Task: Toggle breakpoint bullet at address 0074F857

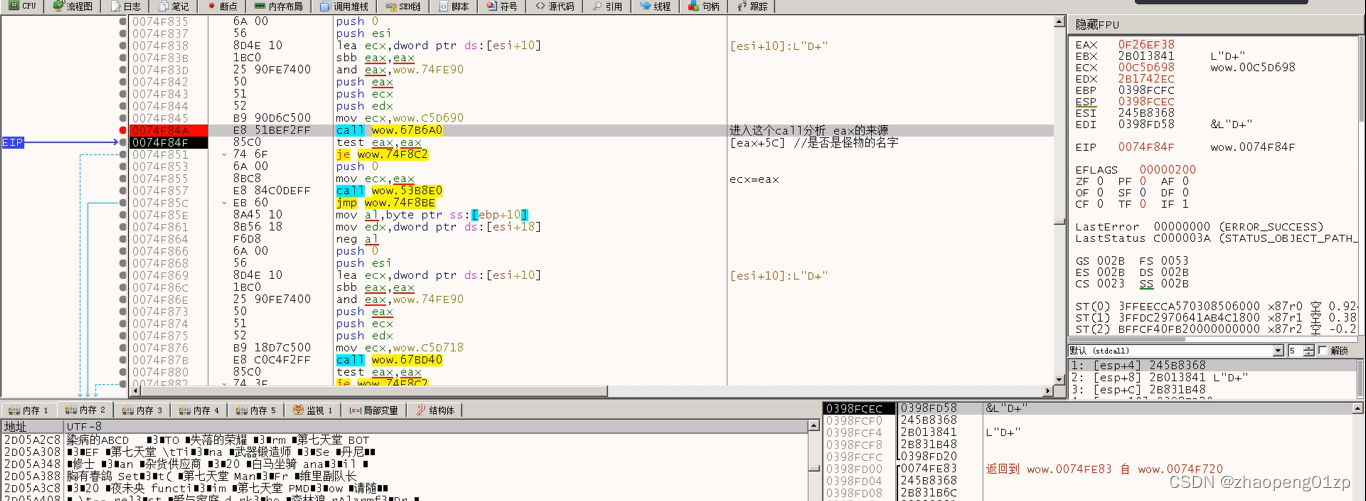Action: click(x=123, y=191)
